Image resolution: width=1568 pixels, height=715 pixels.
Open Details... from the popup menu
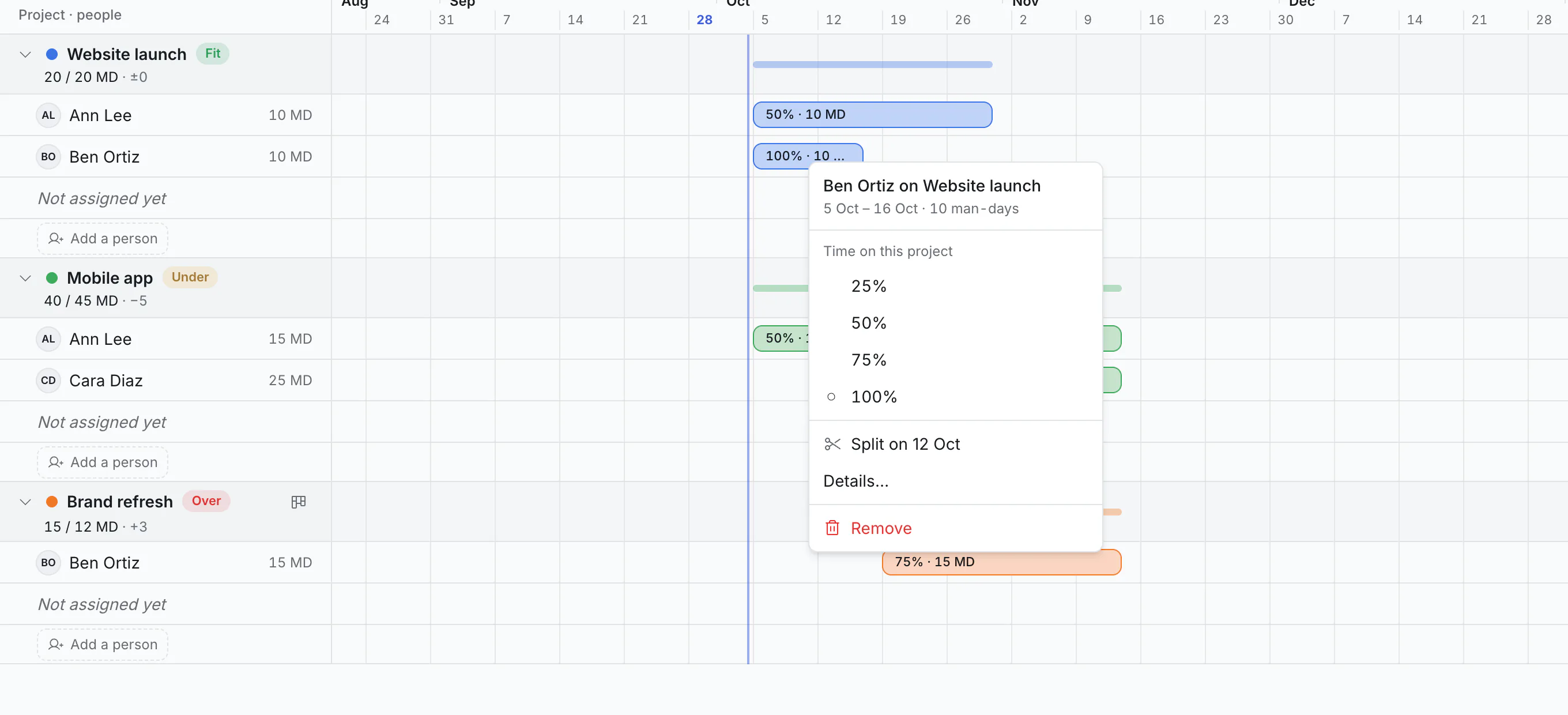click(956, 481)
